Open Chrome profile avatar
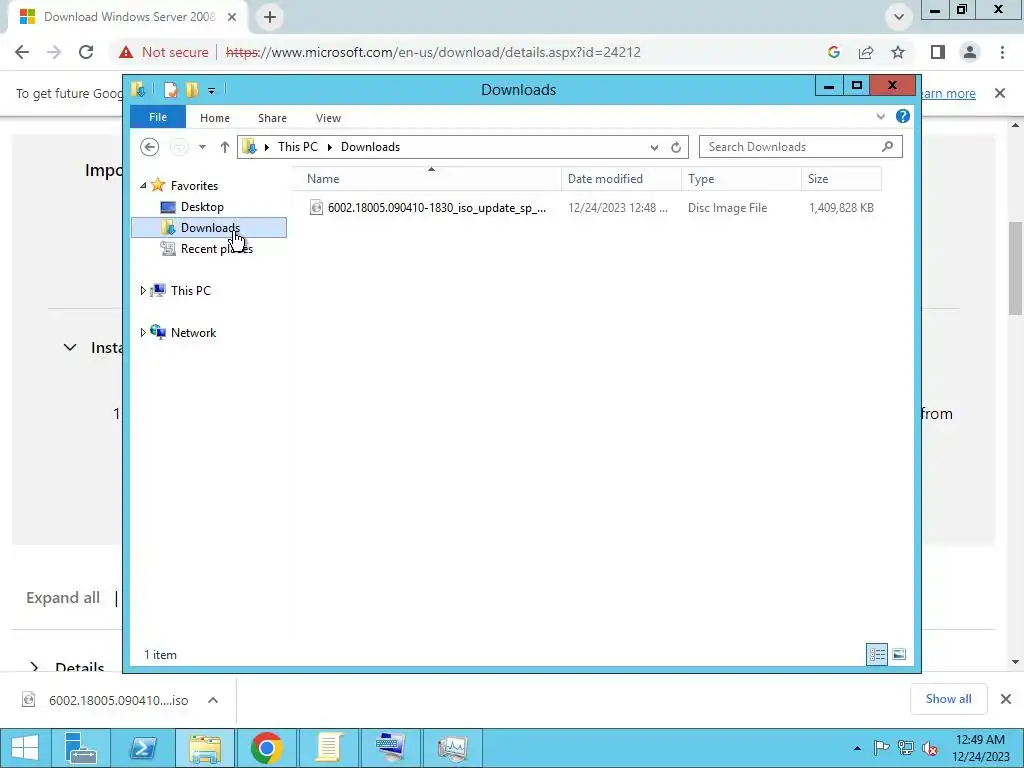The image size is (1024, 768). (970, 52)
